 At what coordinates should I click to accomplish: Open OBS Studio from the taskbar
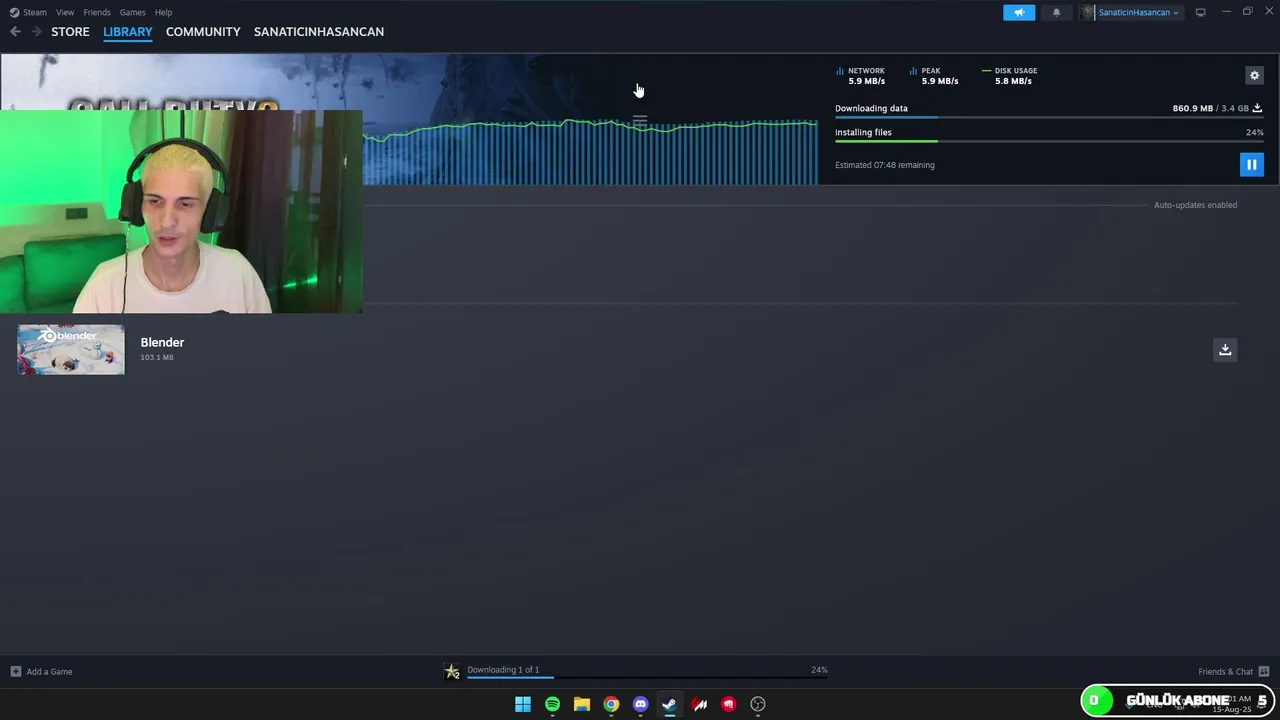click(x=758, y=704)
